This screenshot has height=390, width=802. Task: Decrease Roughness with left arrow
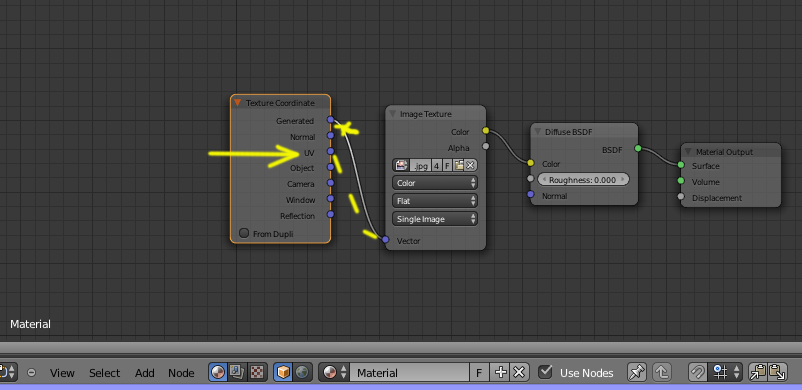click(544, 180)
